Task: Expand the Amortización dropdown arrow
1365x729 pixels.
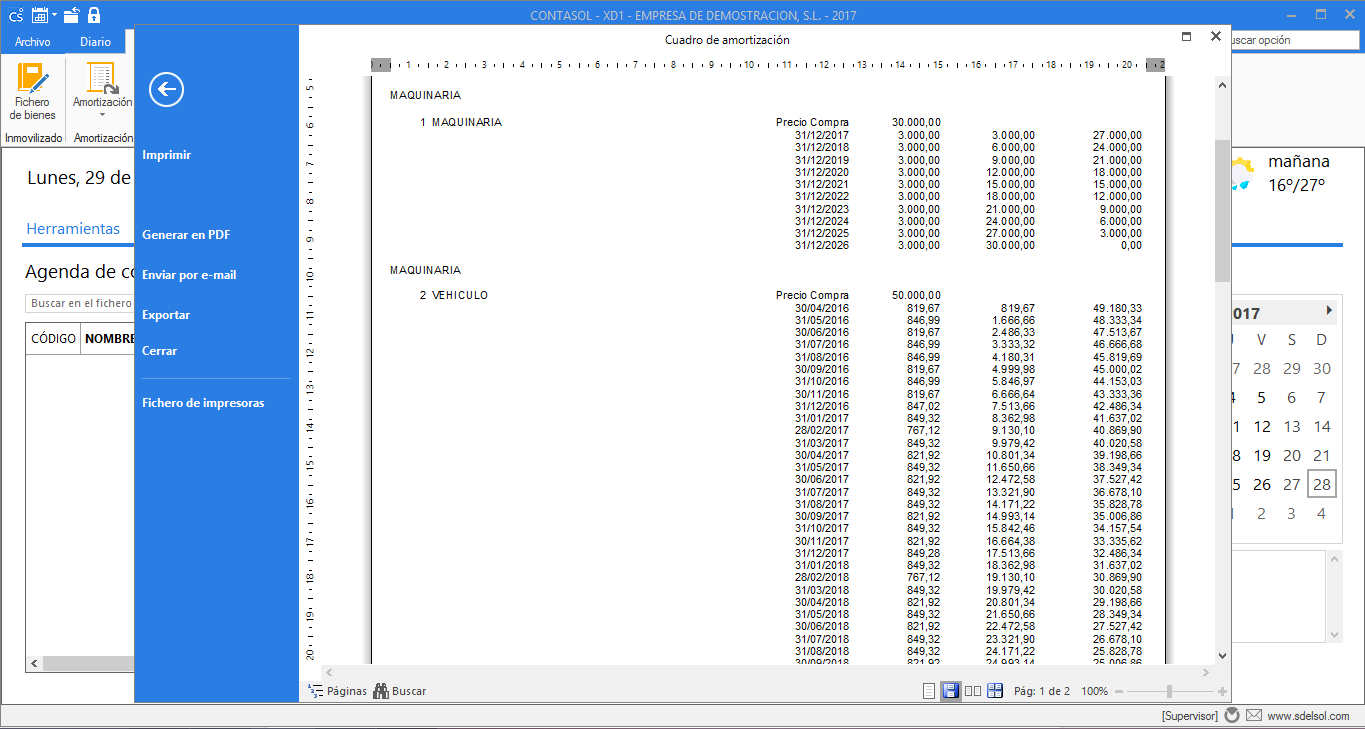Action: (102, 115)
